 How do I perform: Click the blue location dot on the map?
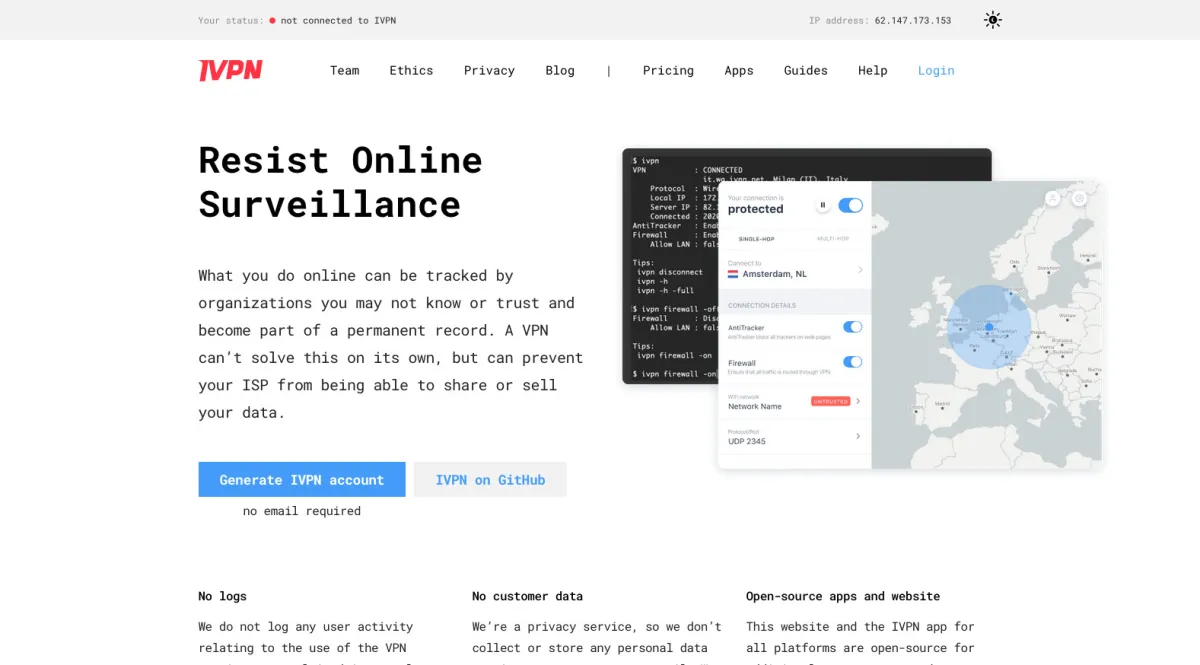pyautogui.click(x=989, y=327)
